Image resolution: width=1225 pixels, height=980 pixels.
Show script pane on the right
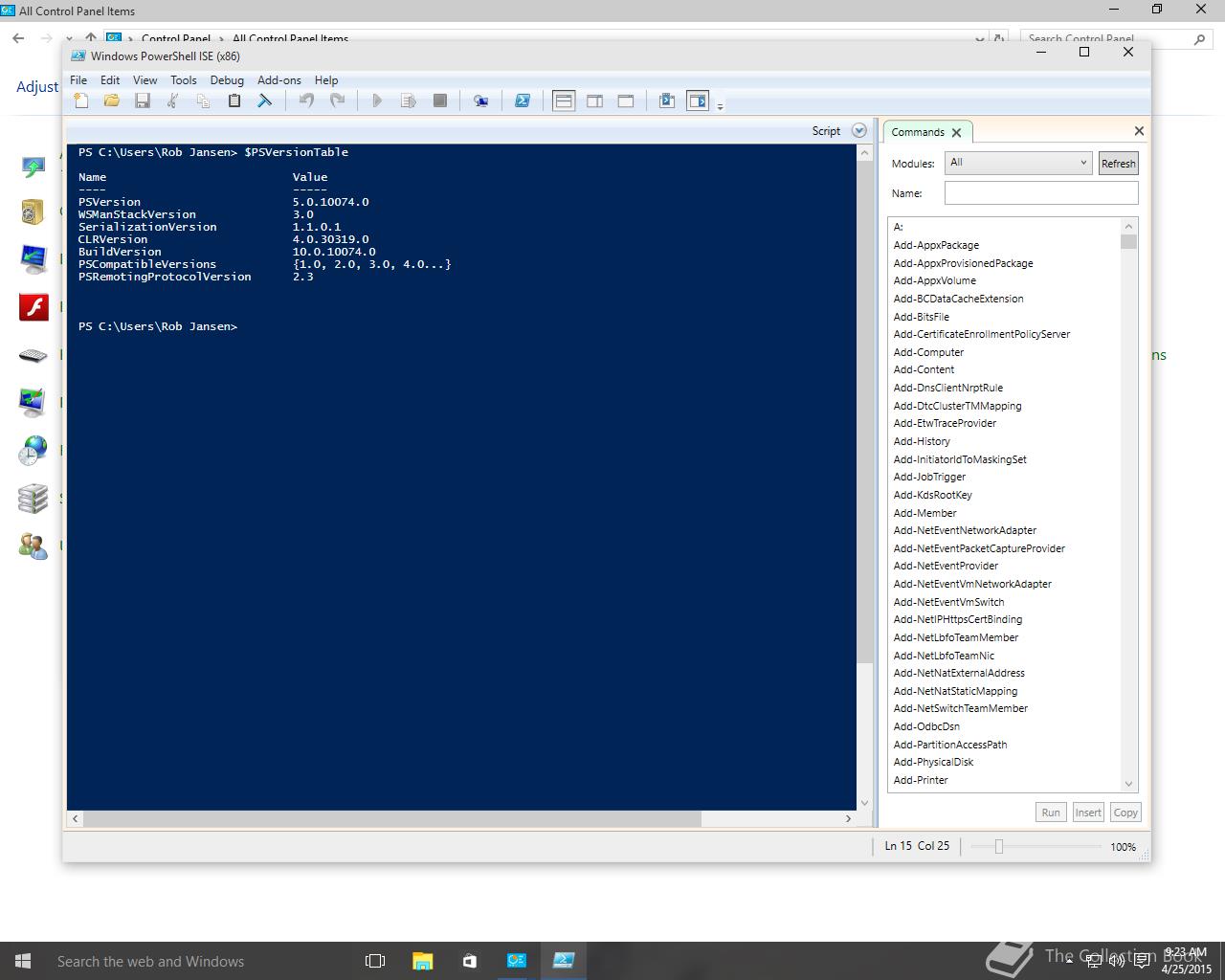[594, 100]
